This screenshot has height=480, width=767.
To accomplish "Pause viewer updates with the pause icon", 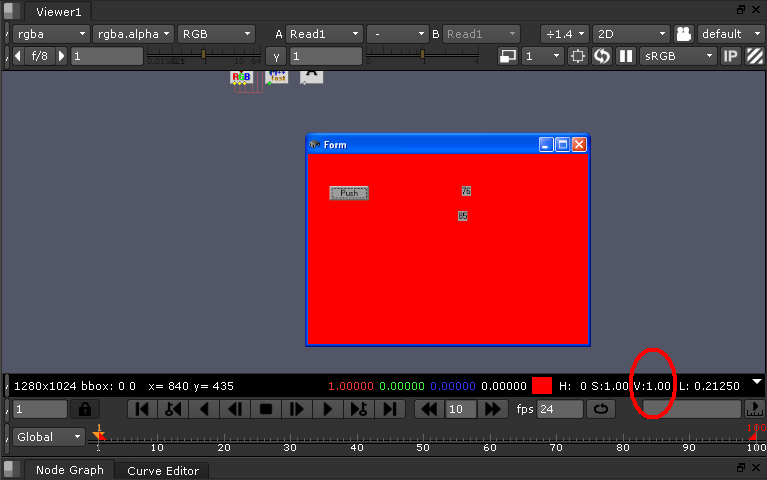I will (x=626, y=56).
